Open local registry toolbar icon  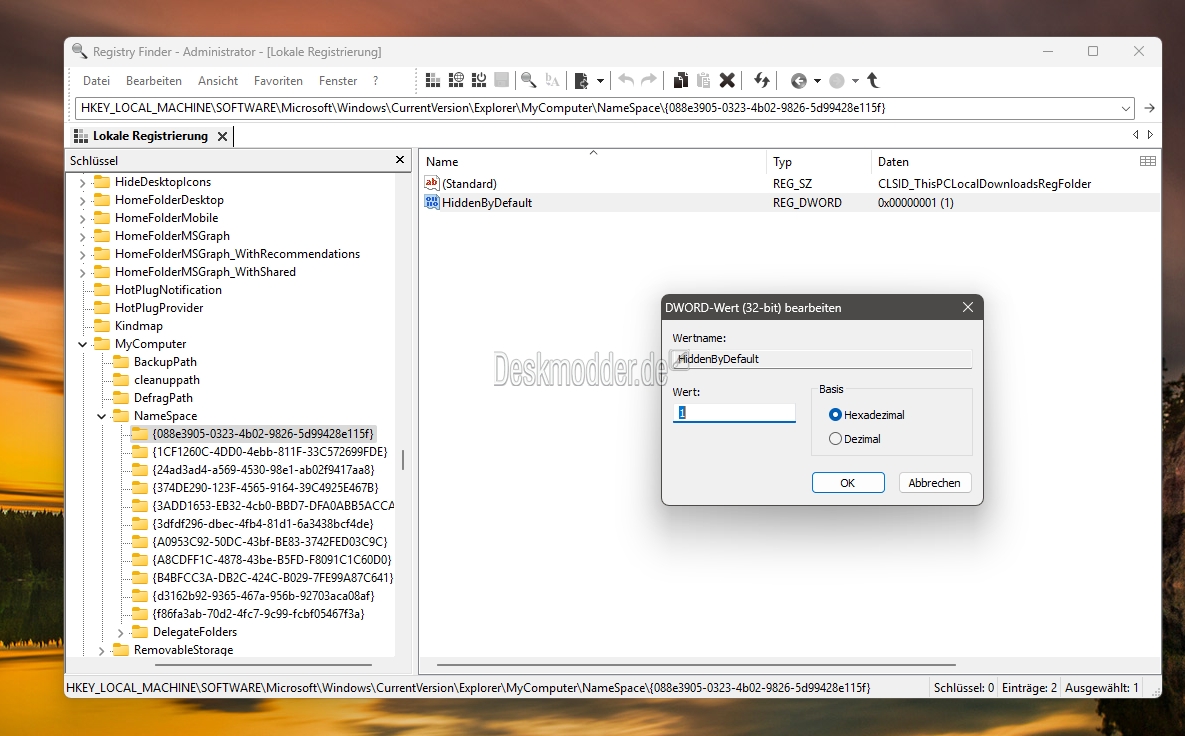pos(433,80)
